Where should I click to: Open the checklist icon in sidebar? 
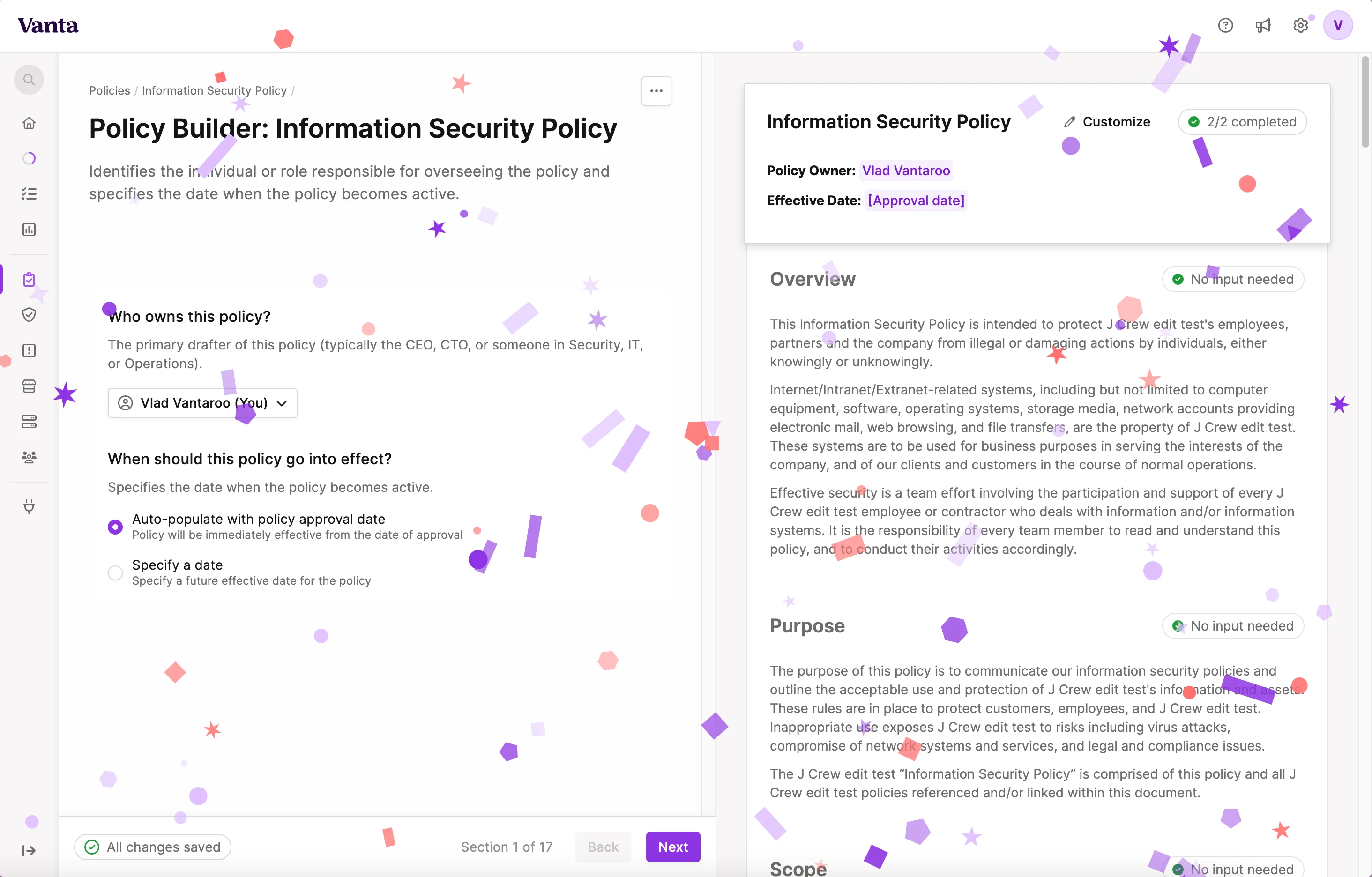click(29, 194)
